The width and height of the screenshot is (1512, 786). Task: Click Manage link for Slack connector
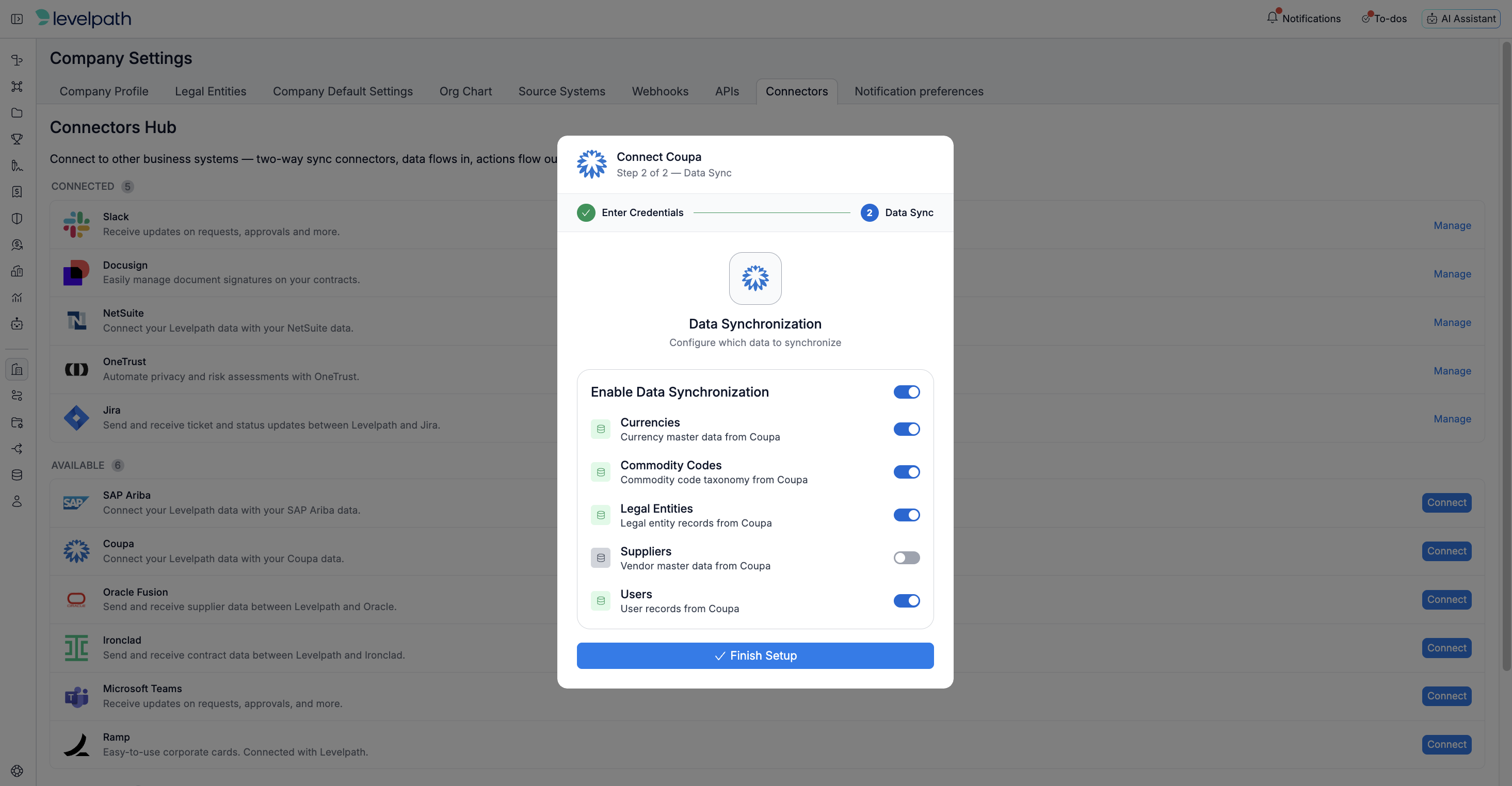(1452, 225)
